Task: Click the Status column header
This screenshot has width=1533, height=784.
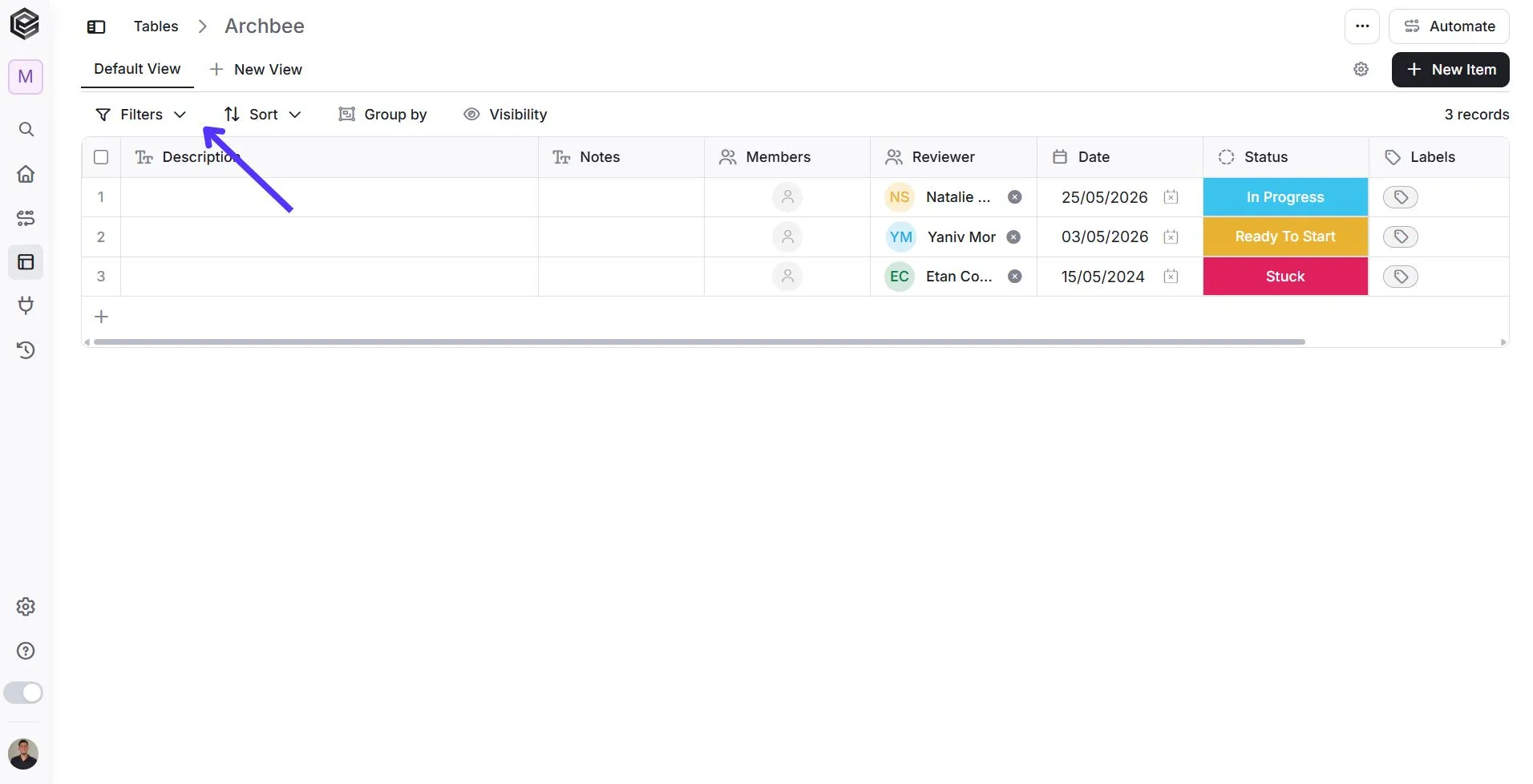Action: pyautogui.click(x=1286, y=157)
